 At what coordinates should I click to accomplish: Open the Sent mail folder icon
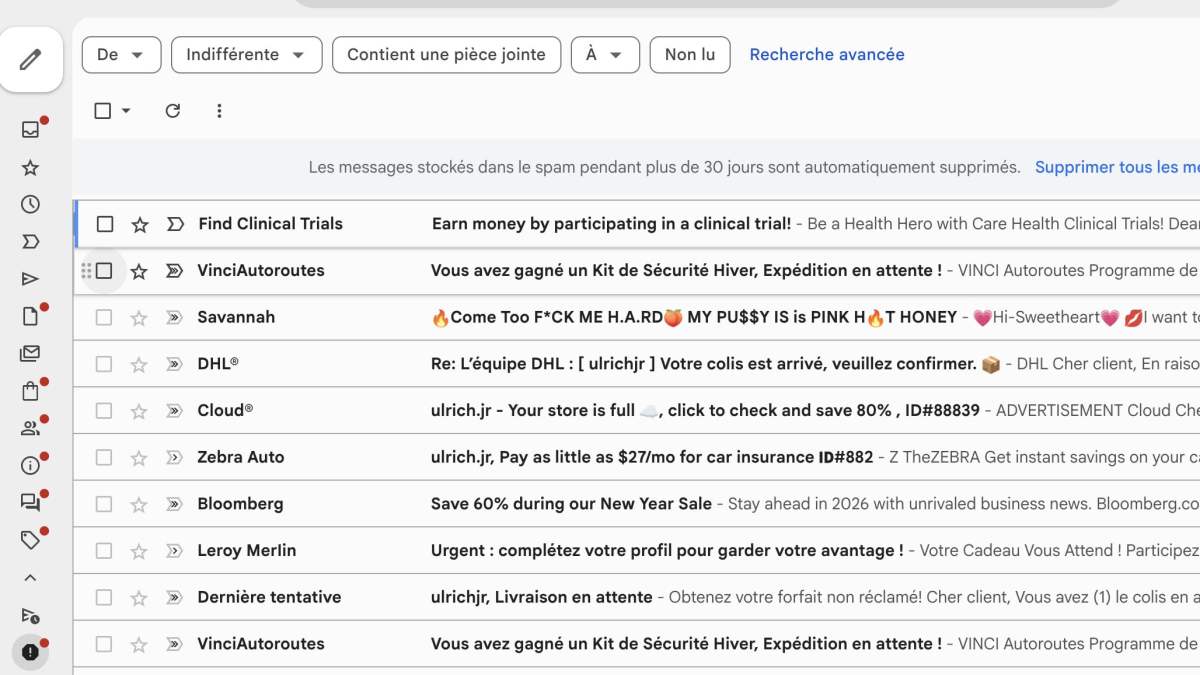pos(30,279)
